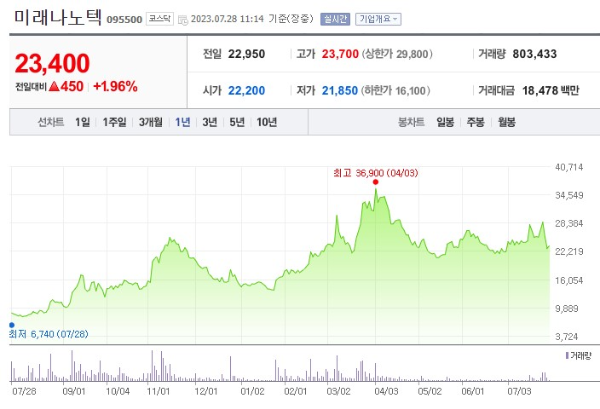Click the previous close value 22,950
The image size is (600, 409).
246,54
